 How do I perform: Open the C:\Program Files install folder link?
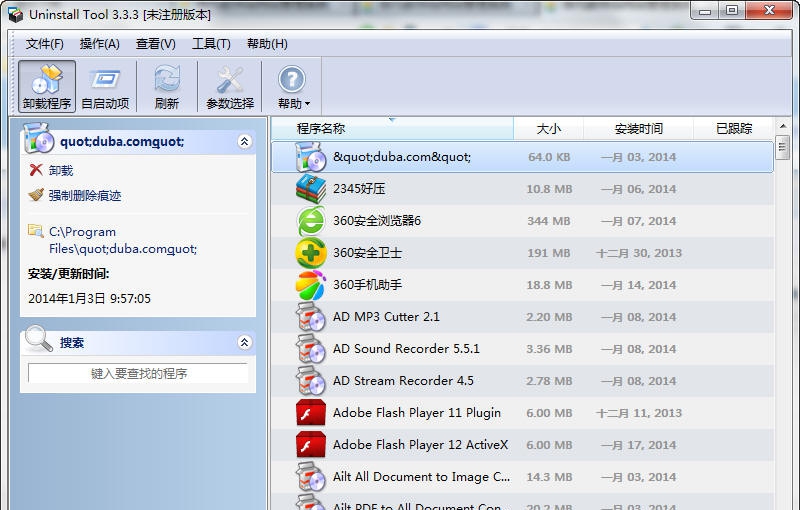coord(122,240)
